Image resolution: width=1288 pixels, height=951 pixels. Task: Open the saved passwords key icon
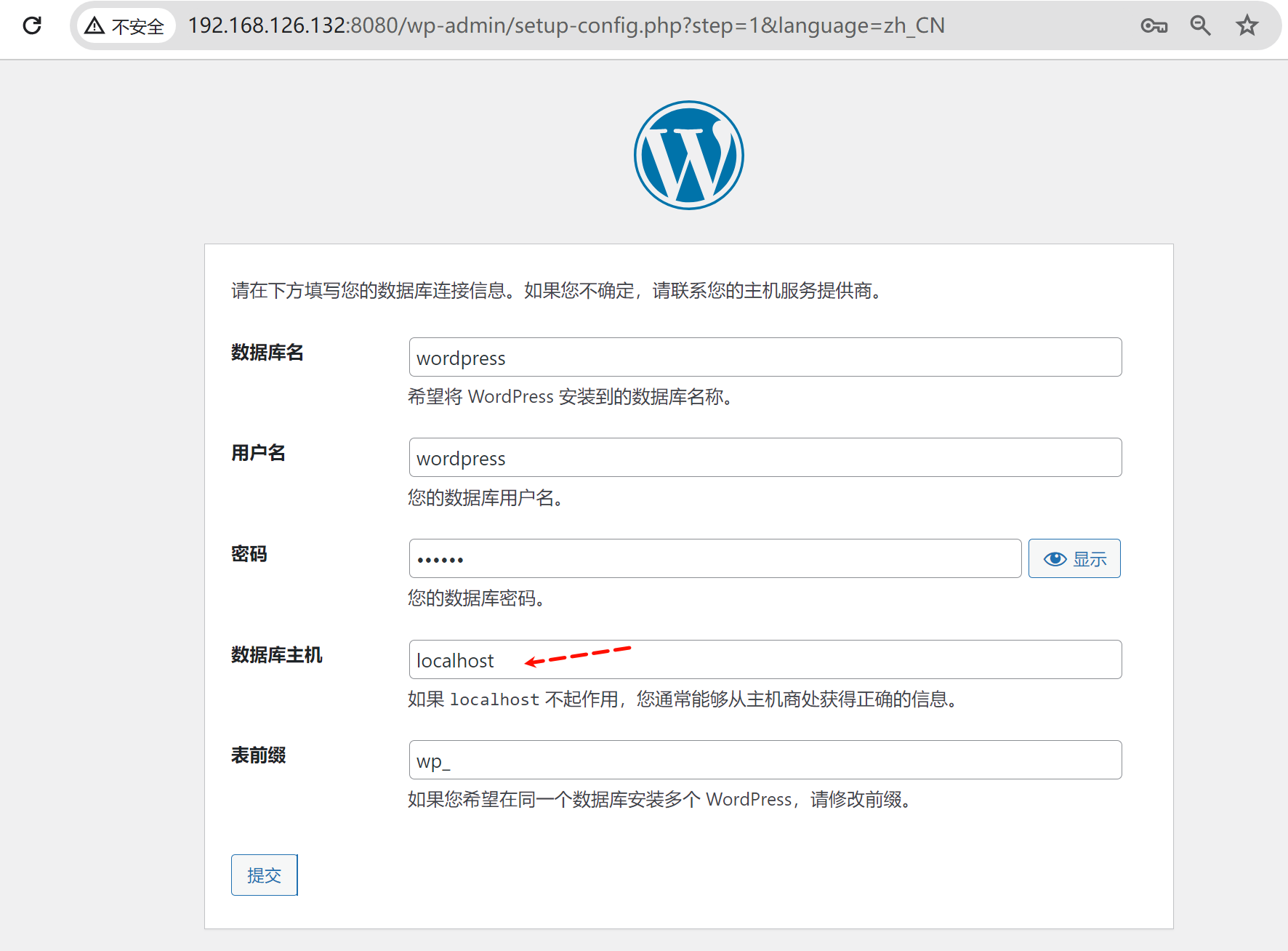[1154, 26]
